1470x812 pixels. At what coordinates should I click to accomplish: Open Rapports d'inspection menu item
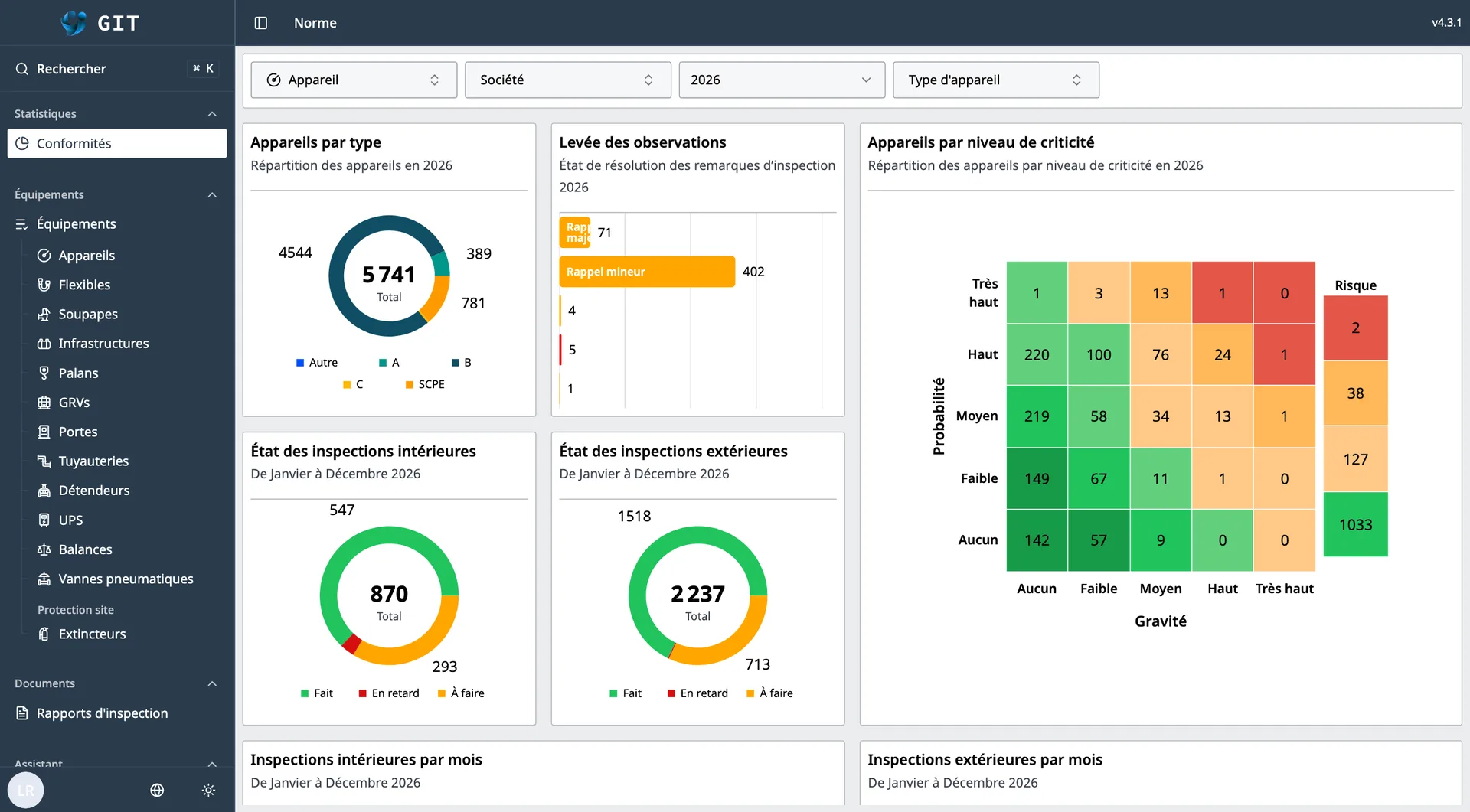pyautogui.click(x=117, y=713)
